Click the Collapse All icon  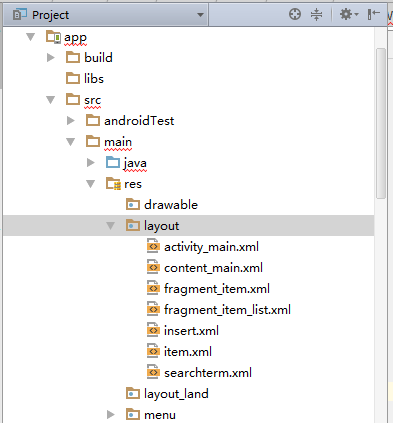point(316,14)
